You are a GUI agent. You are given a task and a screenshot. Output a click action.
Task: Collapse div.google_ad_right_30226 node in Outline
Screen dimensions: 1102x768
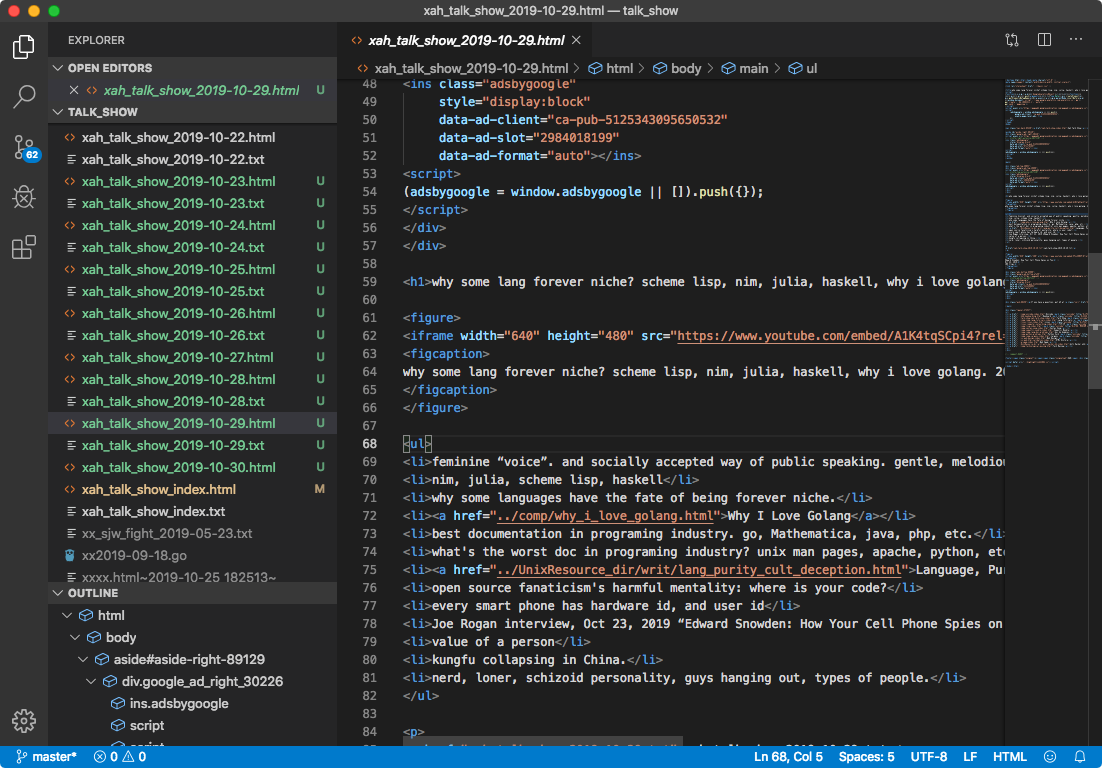point(91,682)
